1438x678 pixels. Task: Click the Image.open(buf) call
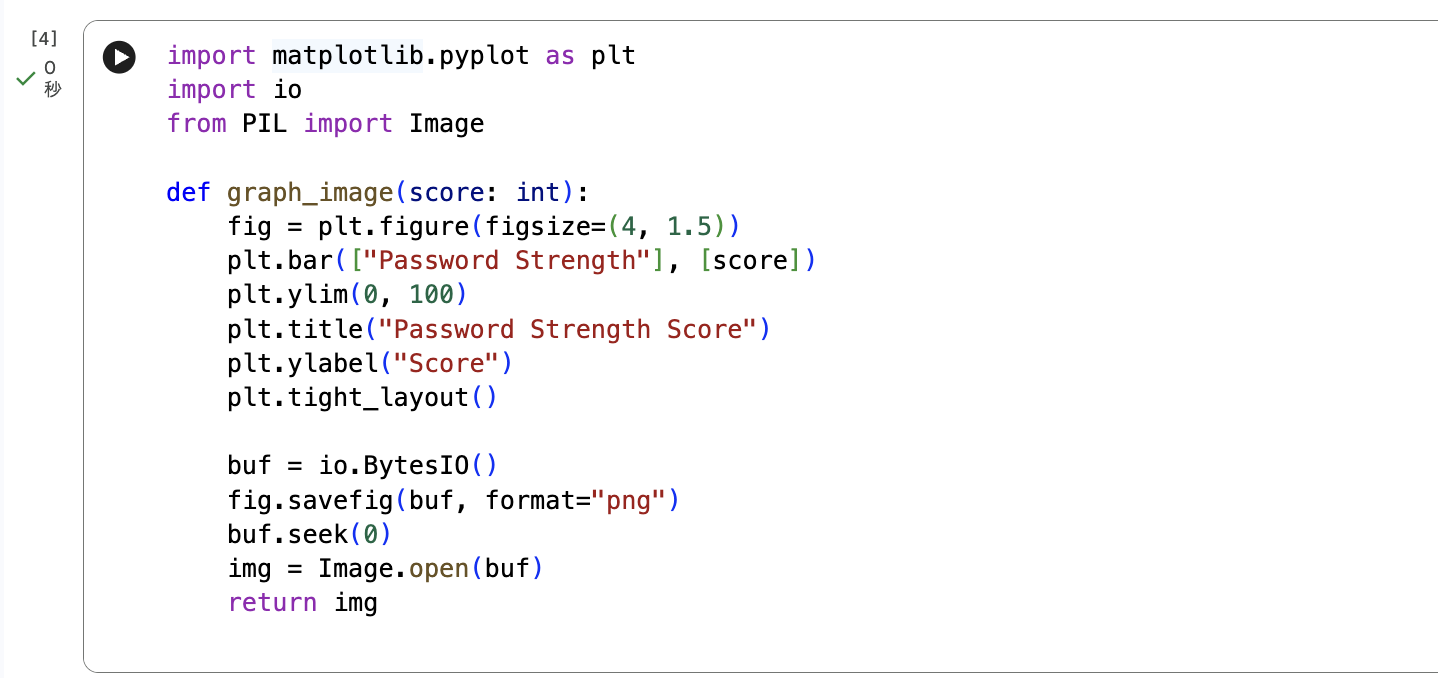(x=428, y=567)
